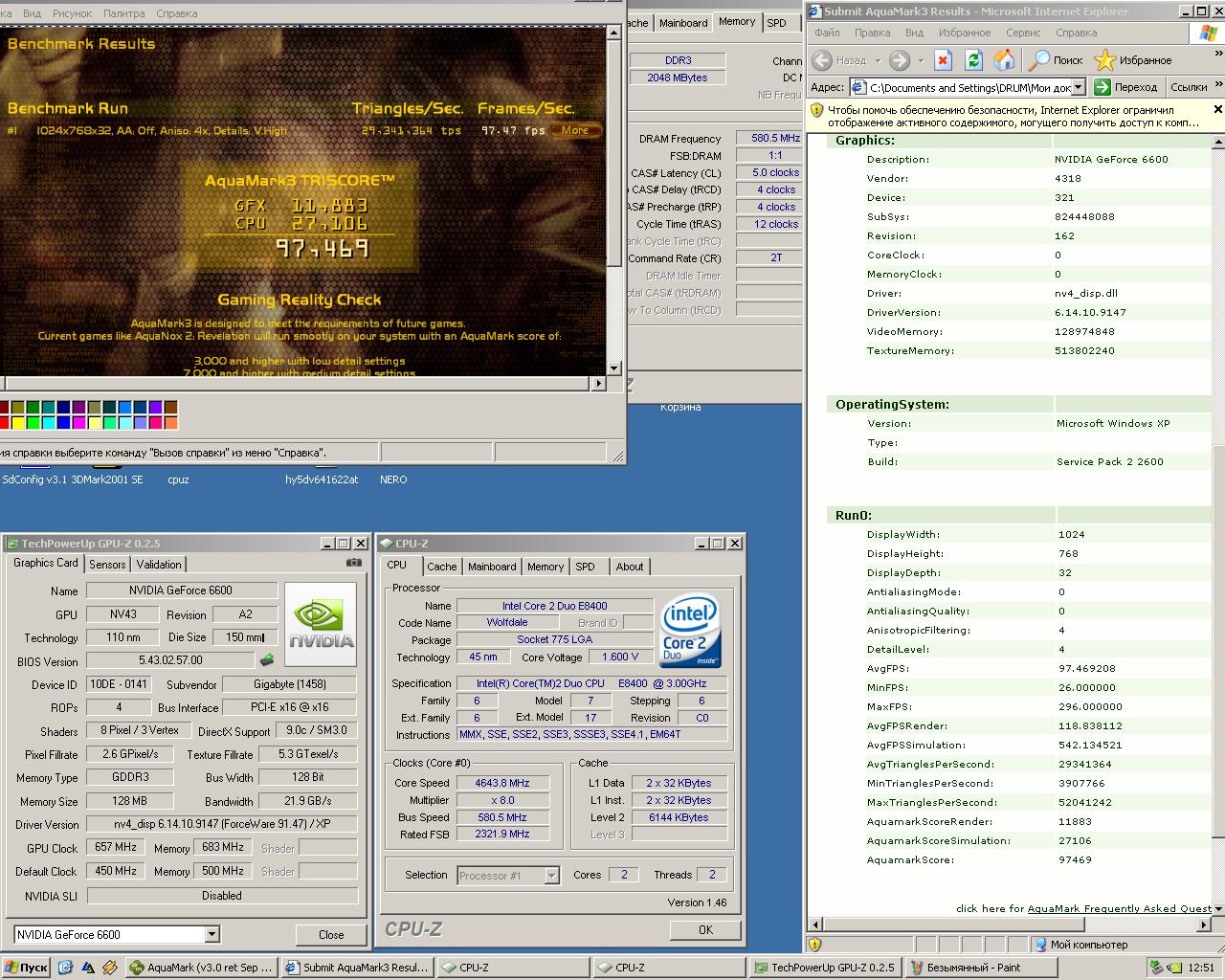The width and height of the screenshot is (1225, 980).
Task: Click the Refresh icon in IE toolbar
Action: click(973, 60)
